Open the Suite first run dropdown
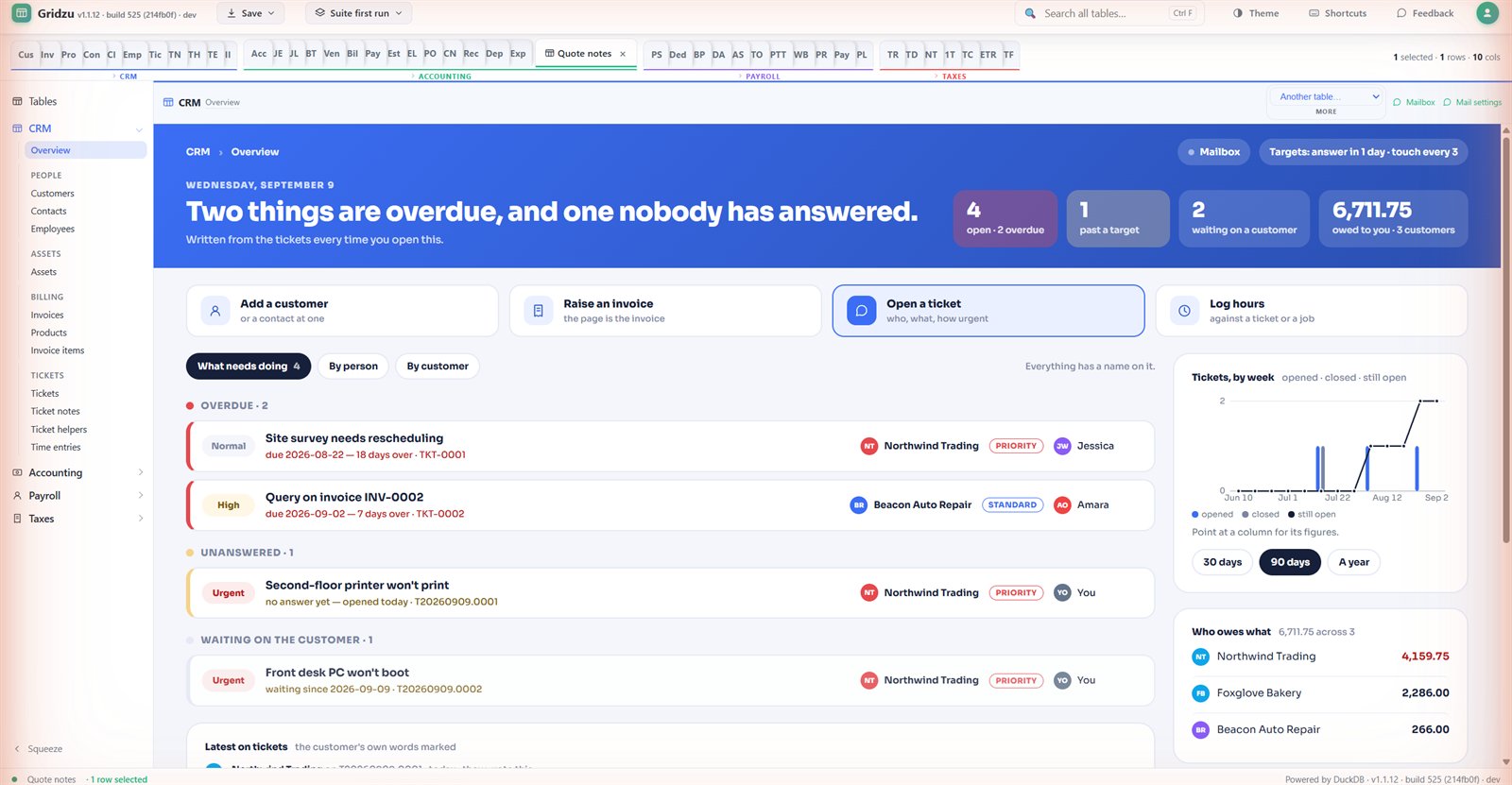 click(358, 13)
